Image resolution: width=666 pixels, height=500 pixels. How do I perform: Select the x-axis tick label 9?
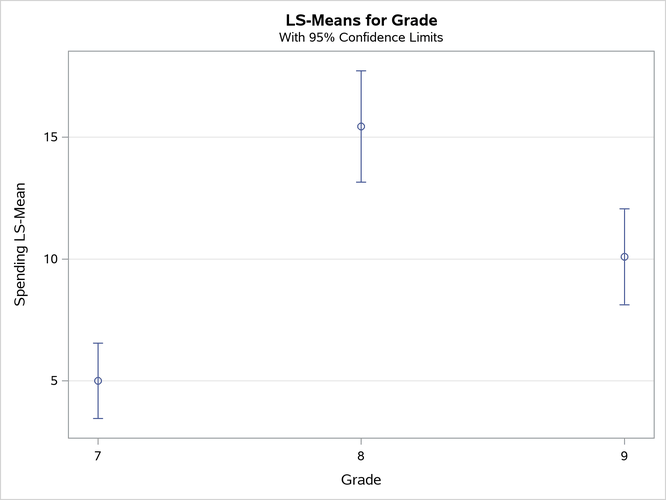625,452
